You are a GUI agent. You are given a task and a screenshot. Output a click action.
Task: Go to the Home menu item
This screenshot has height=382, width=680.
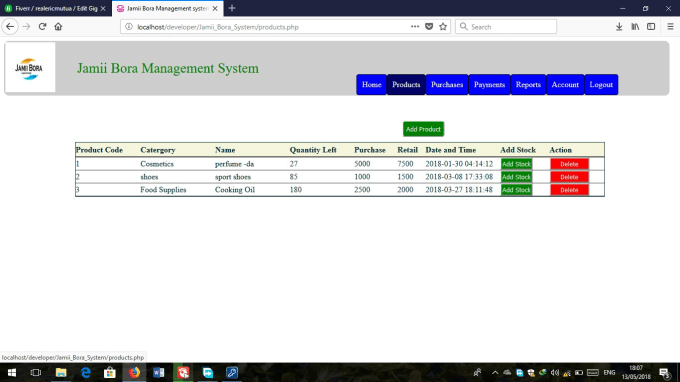[371, 85]
